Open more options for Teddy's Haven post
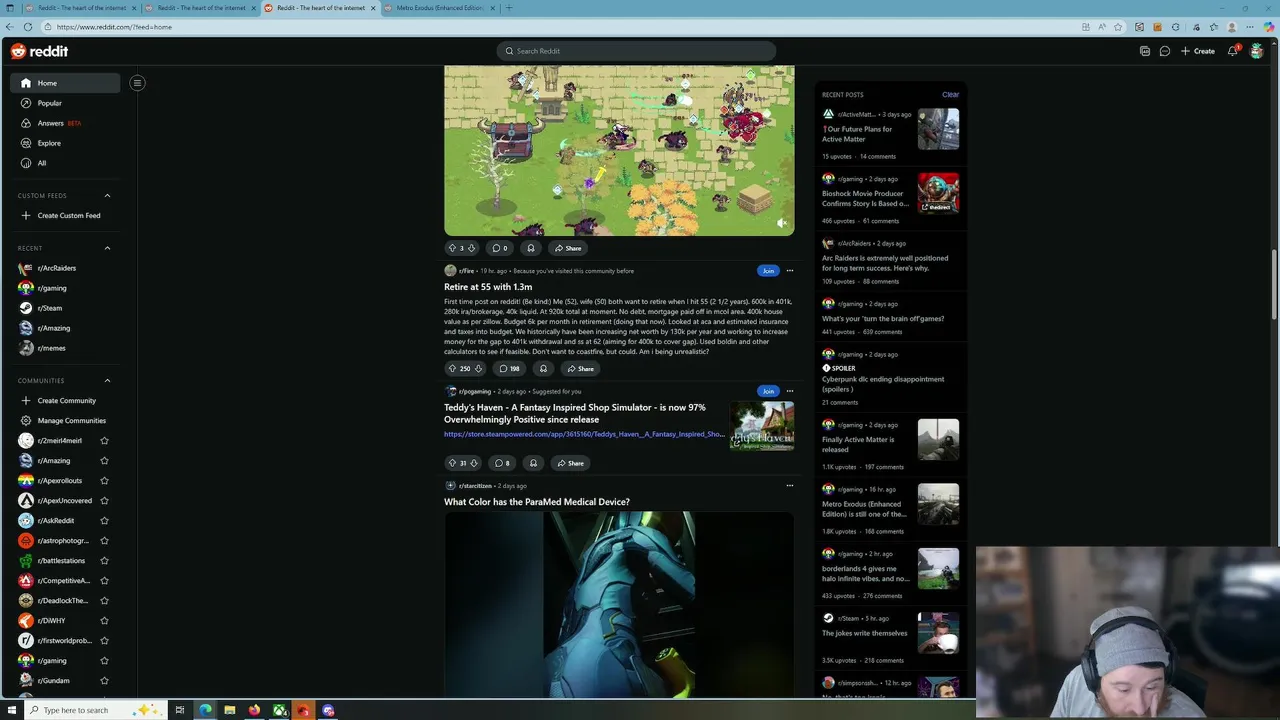1280x720 pixels. tap(790, 391)
